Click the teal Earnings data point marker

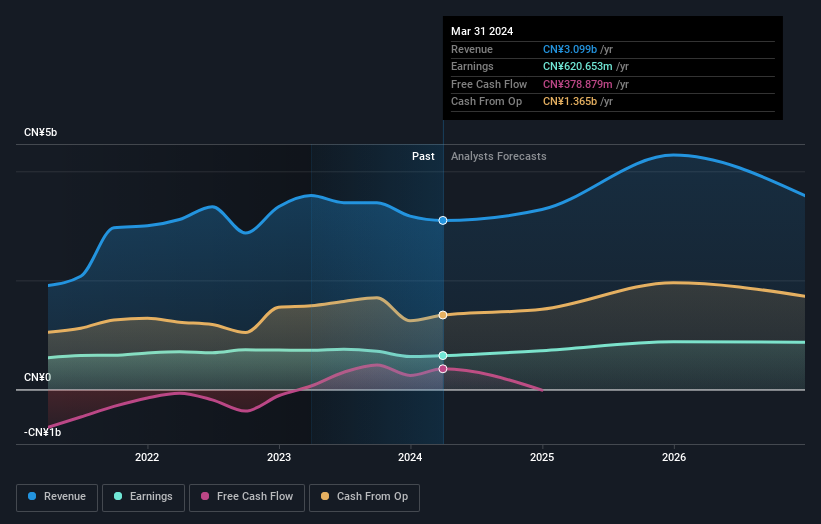(443, 355)
